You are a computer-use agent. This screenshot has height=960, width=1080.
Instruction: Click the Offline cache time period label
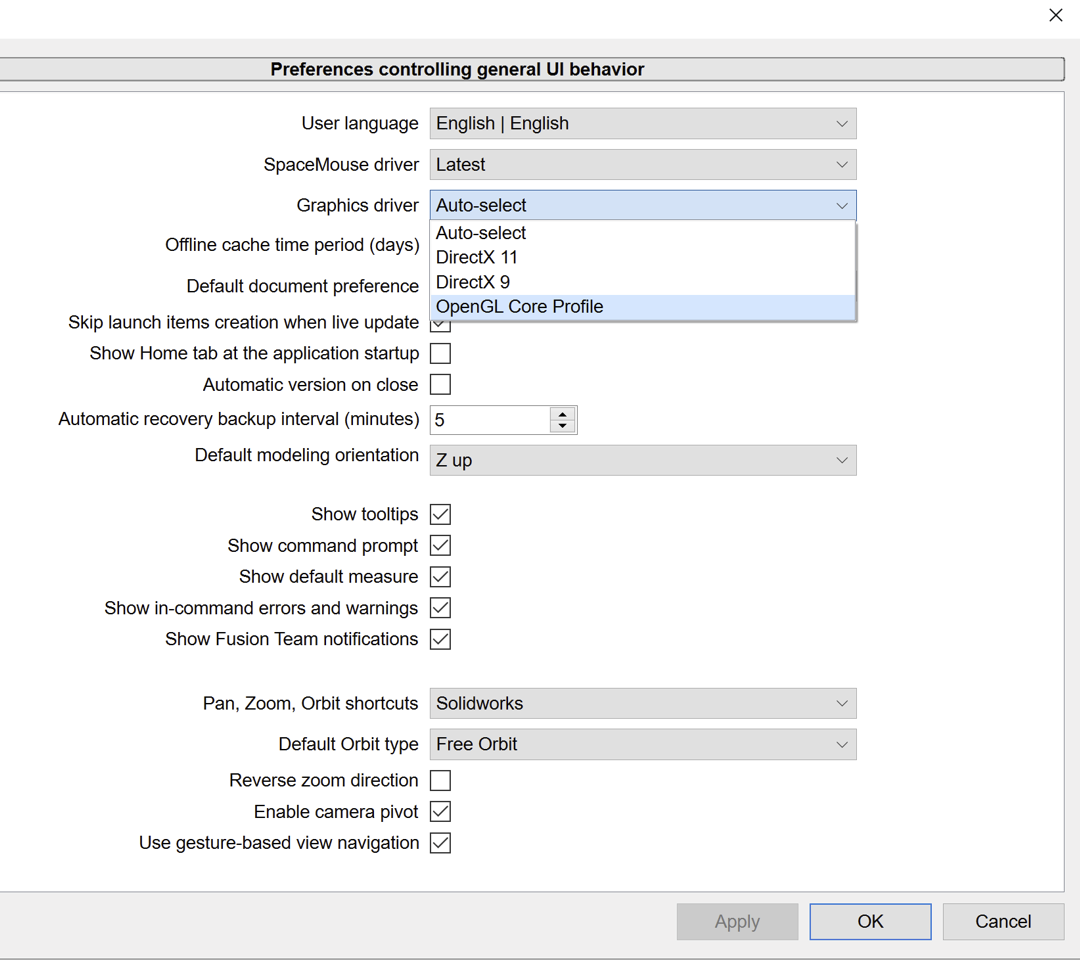point(292,245)
